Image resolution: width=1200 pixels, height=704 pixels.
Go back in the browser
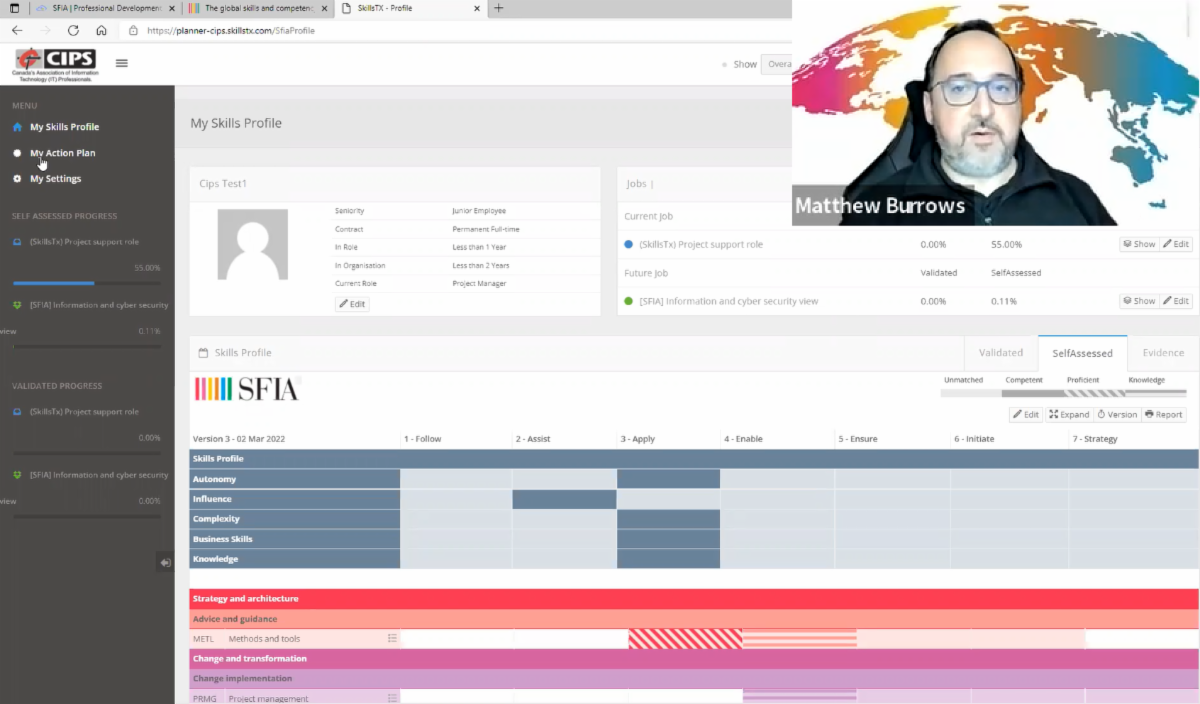pyautogui.click(x=16, y=30)
